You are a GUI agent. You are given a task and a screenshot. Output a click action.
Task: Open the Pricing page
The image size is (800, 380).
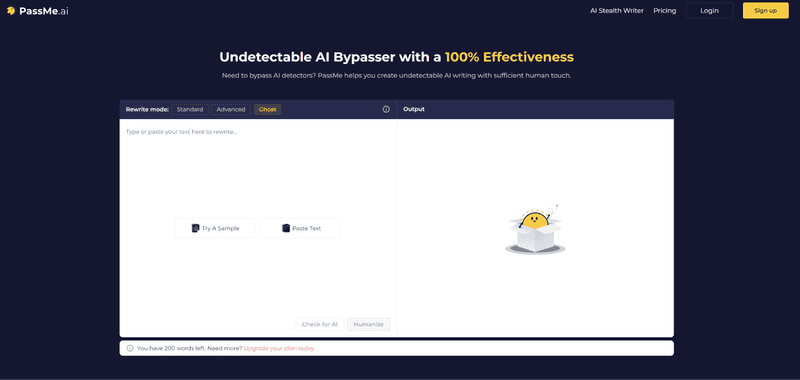tap(665, 11)
